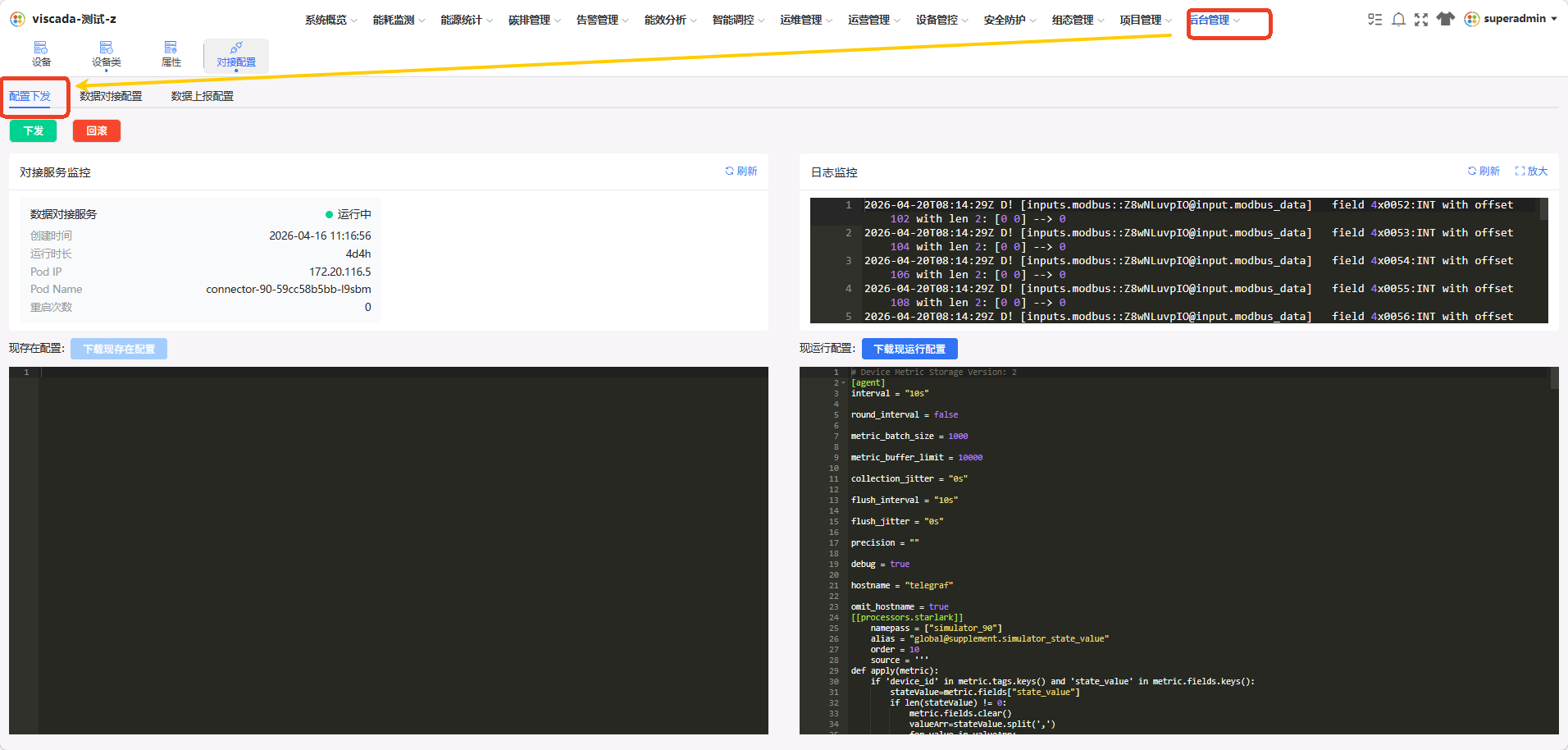Image resolution: width=1568 pixels, height=750 pixels.
Task: Click the debug = true line
Action: (880, 565)
